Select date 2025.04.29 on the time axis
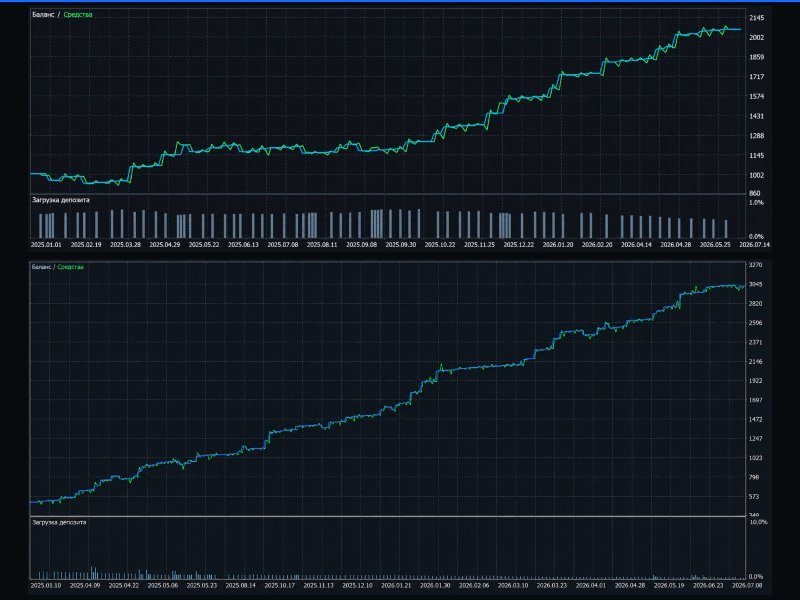Image resolution: width=800 pixels, height=600 pixels. coord(164,245)
